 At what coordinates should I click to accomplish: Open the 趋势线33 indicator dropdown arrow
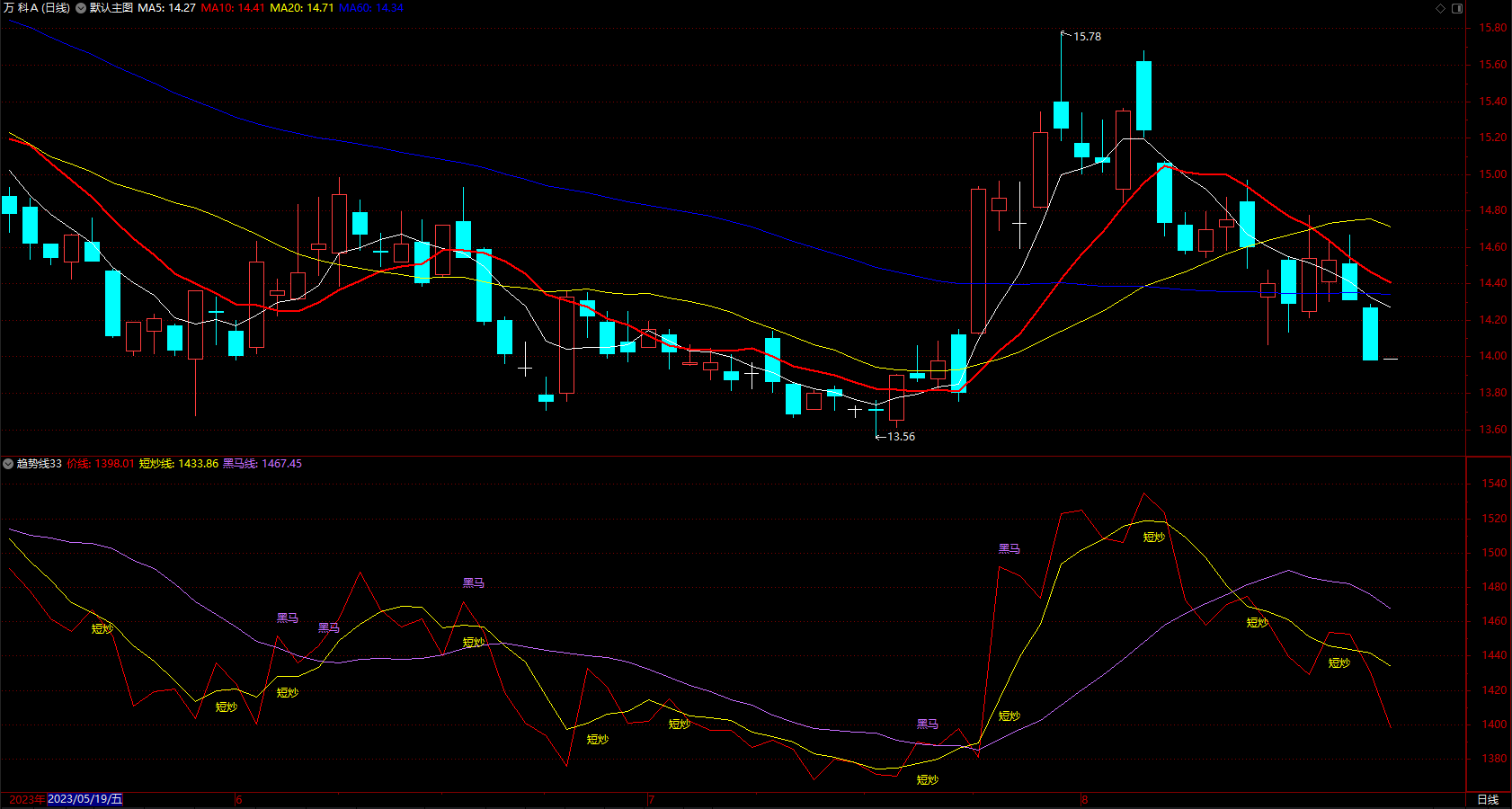(x=8, y=464)
